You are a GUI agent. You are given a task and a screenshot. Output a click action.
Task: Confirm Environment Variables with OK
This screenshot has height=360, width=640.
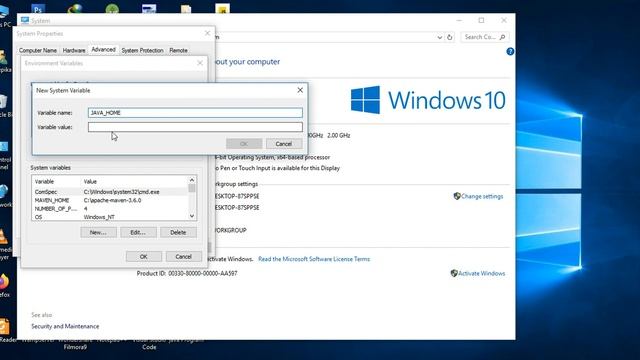coord(144,256)
